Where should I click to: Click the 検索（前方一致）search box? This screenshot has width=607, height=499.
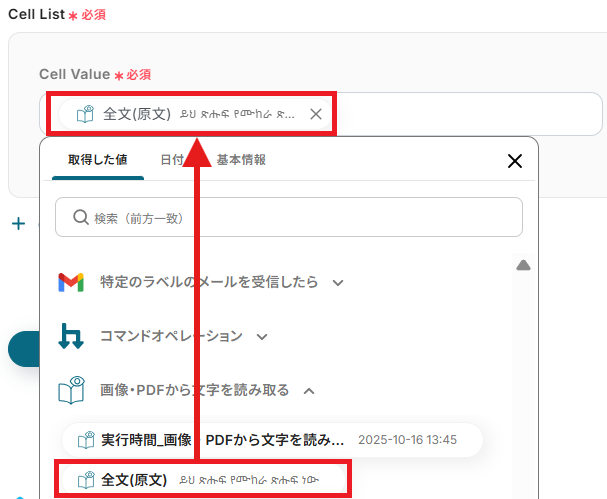point(289,217)
